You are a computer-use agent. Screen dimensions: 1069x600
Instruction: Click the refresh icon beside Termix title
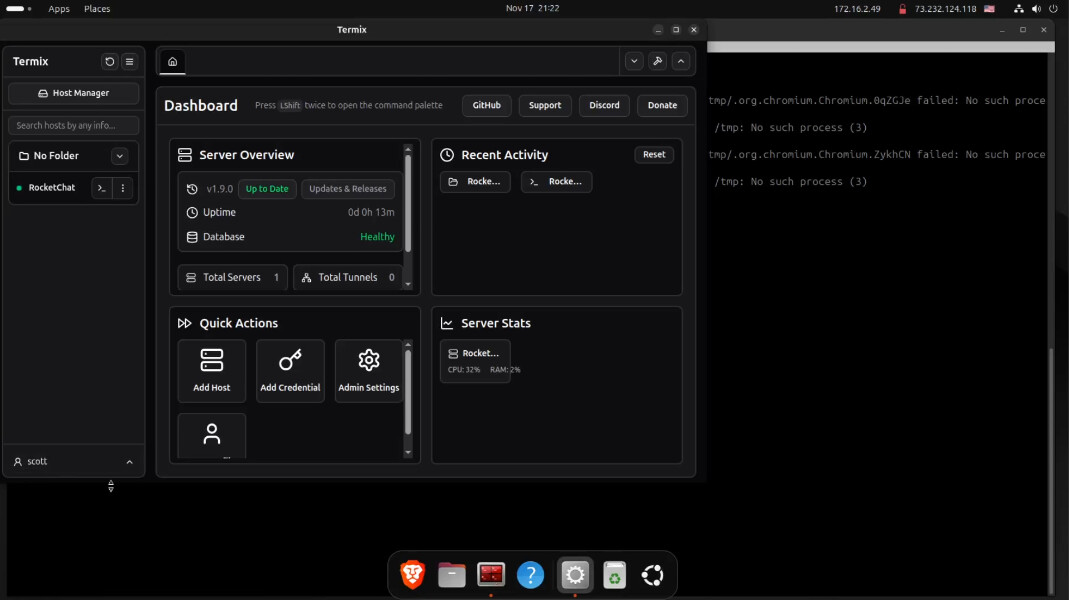coord(110,61)
